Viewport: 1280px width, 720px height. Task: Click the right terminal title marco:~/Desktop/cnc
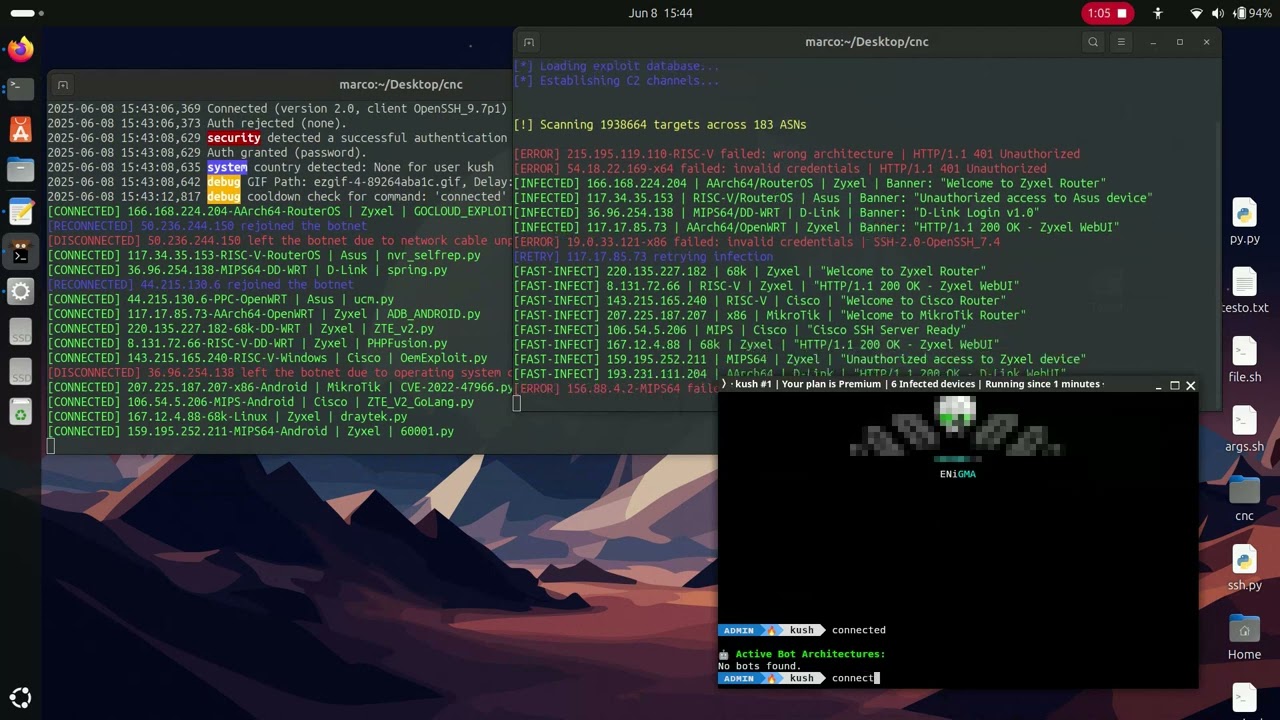click(866, 42)
